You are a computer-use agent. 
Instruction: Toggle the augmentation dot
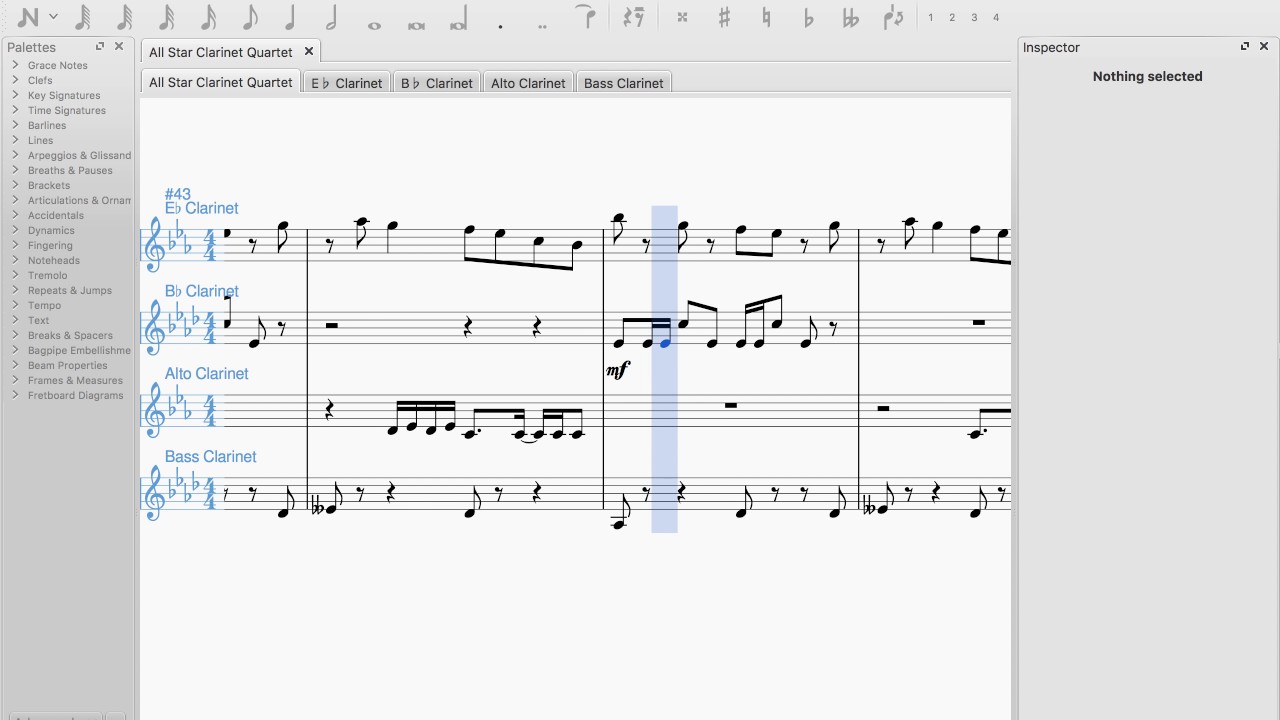(x=500, y=26)
